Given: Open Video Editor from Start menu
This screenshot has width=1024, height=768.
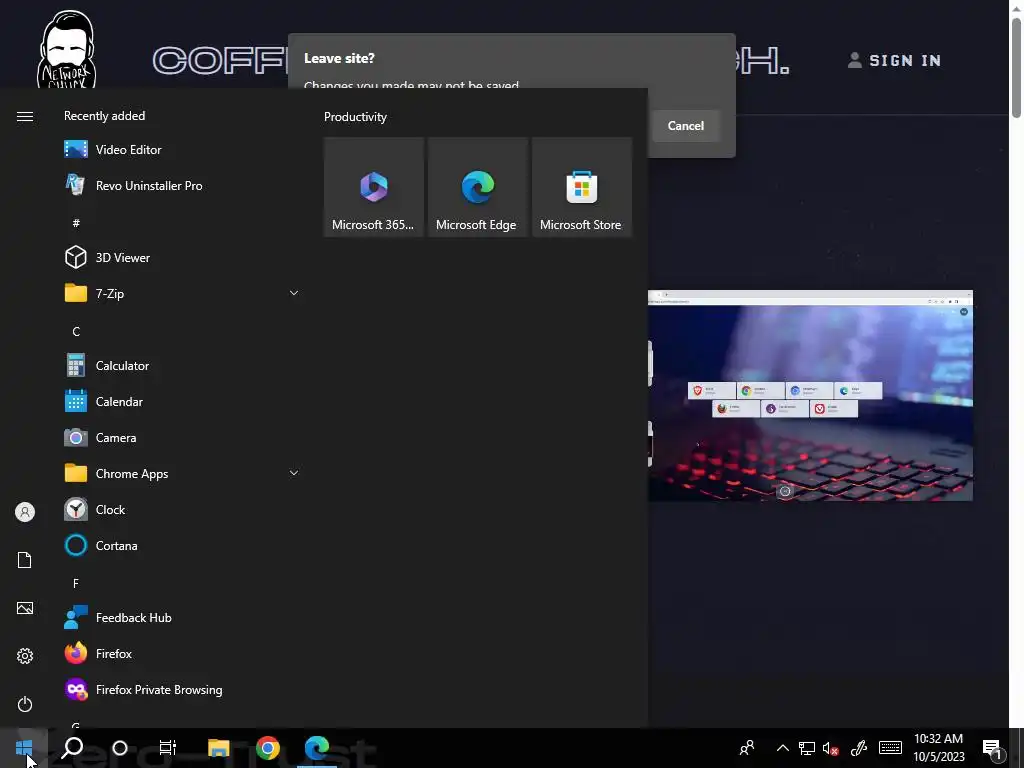Looking at the screenshot, I should [x=182, y=150].
